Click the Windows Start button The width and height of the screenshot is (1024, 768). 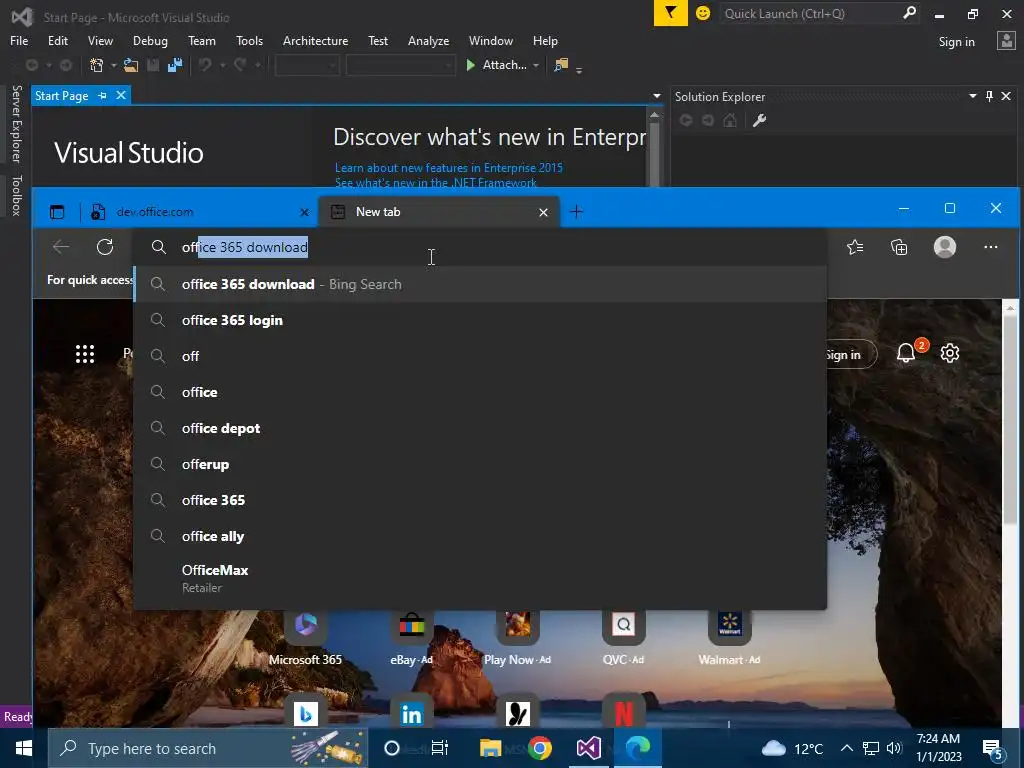tap(24, 748)
